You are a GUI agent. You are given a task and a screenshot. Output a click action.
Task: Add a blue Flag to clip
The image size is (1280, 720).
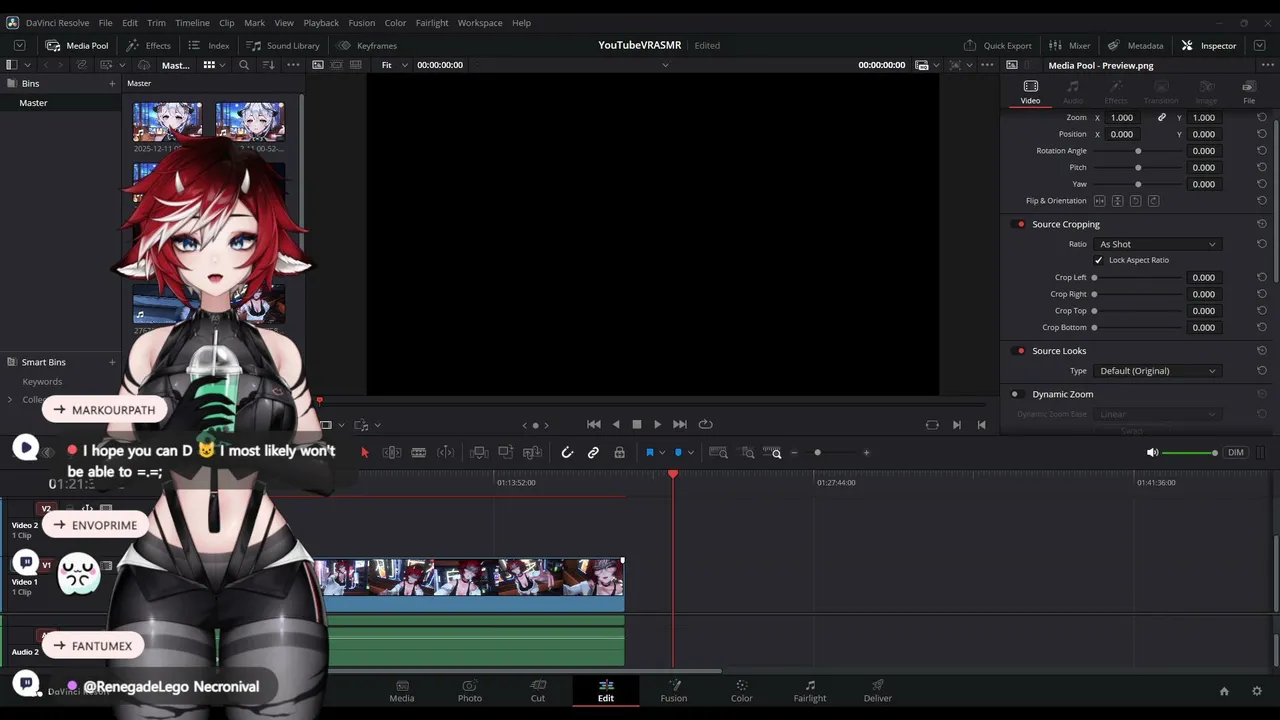[x=650, y=453]
